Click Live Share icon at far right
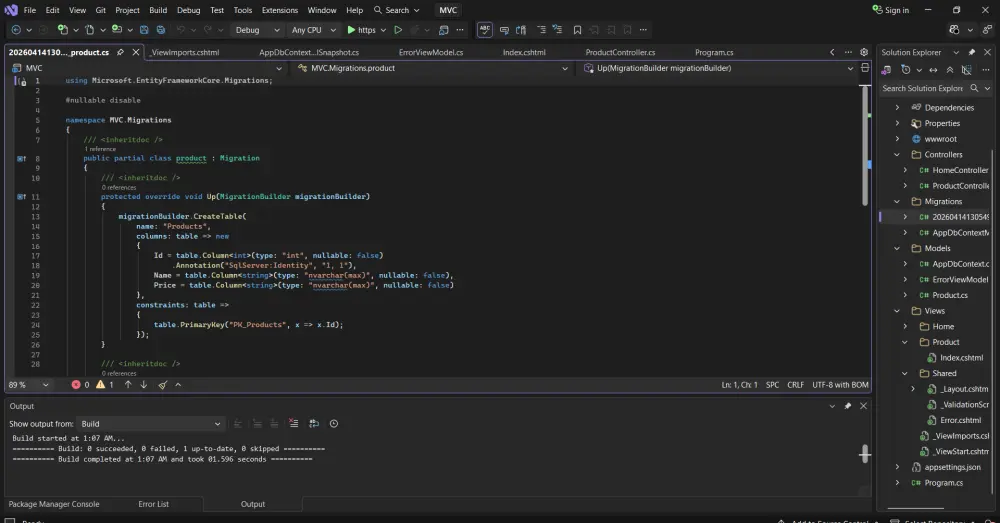 coord(988,30)
